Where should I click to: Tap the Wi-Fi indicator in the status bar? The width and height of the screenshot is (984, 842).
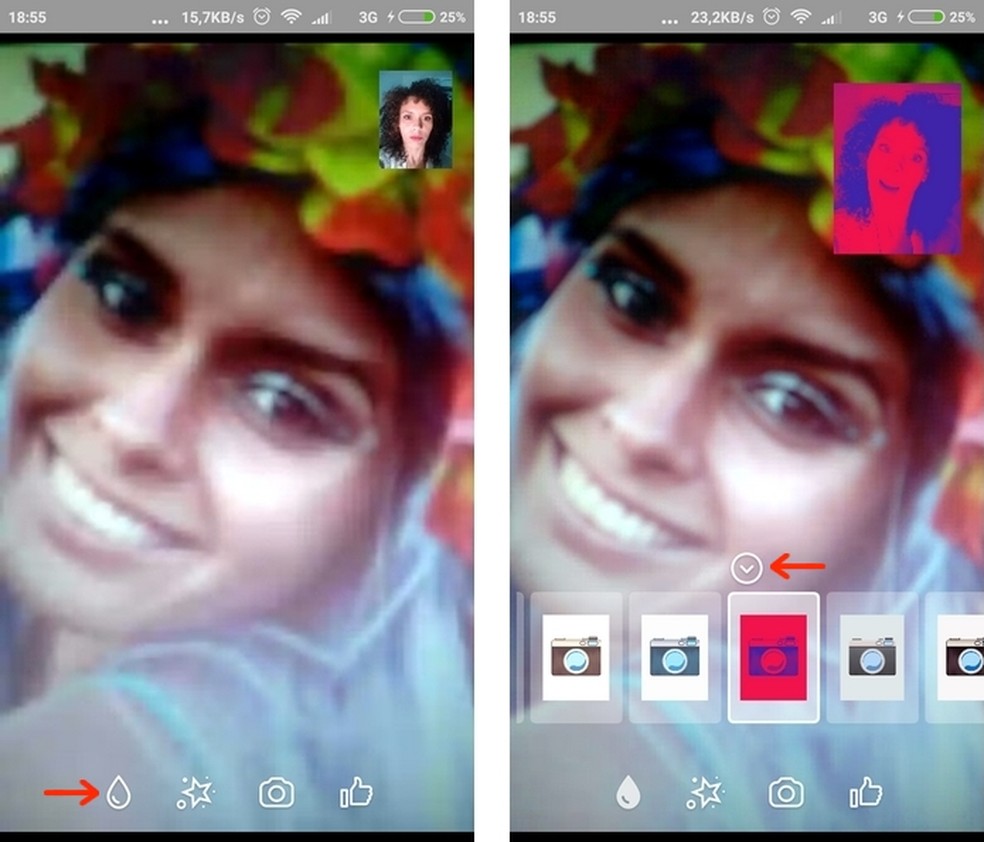(x=290, y=14)
